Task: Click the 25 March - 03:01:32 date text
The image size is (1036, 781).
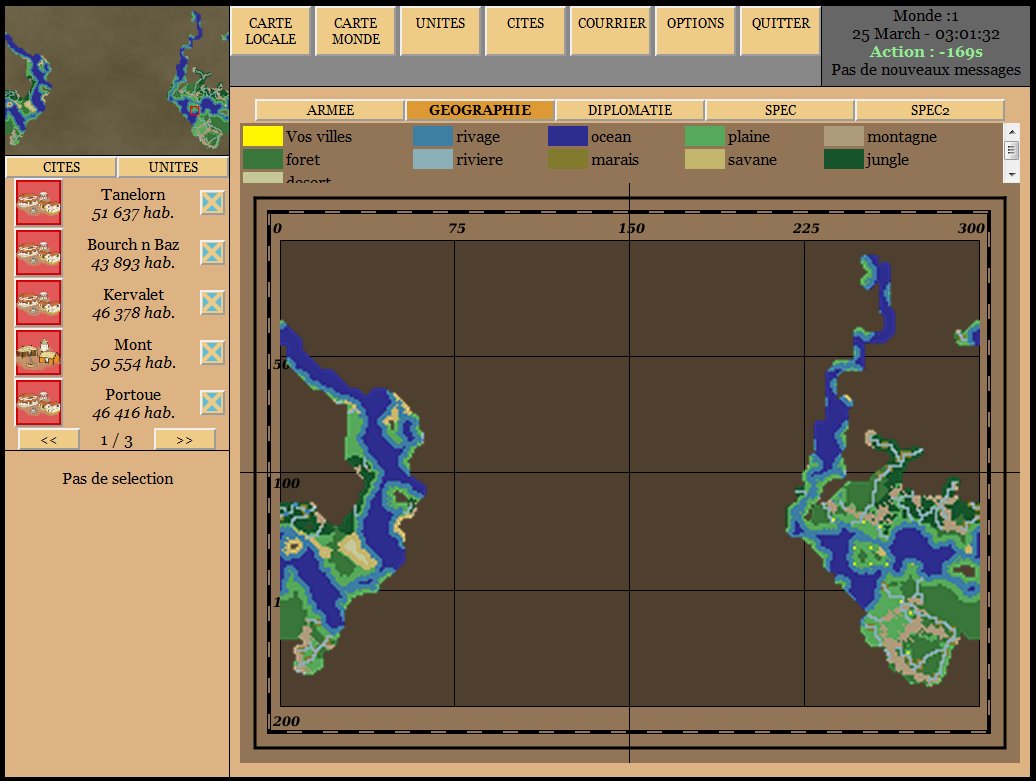Action: 926,34
